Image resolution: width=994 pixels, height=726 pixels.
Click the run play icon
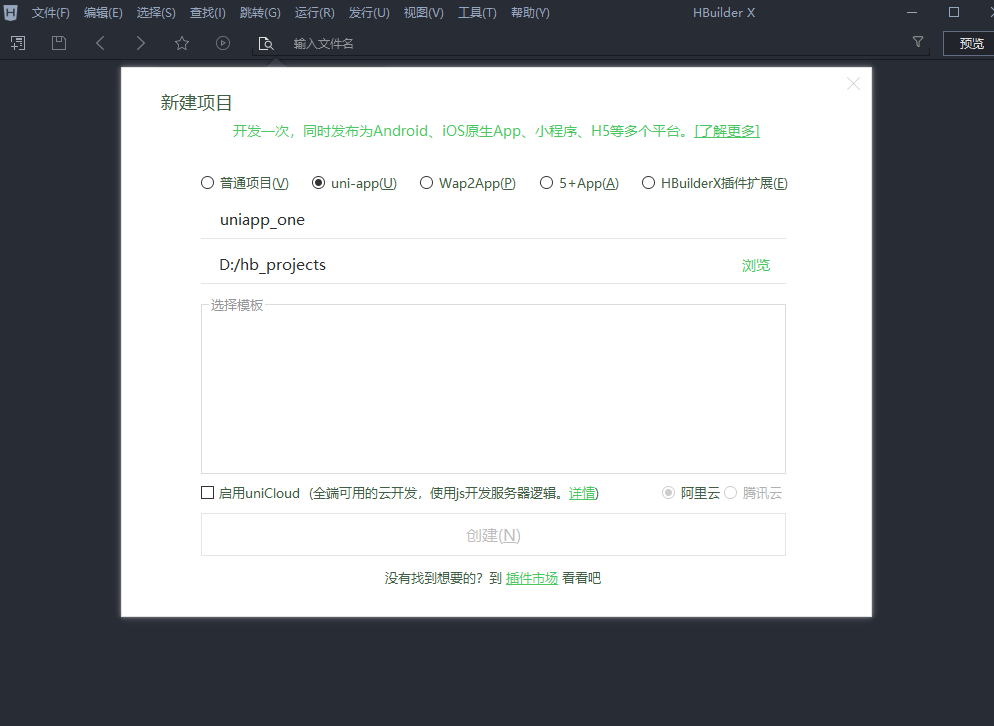(x=223, y=43)
